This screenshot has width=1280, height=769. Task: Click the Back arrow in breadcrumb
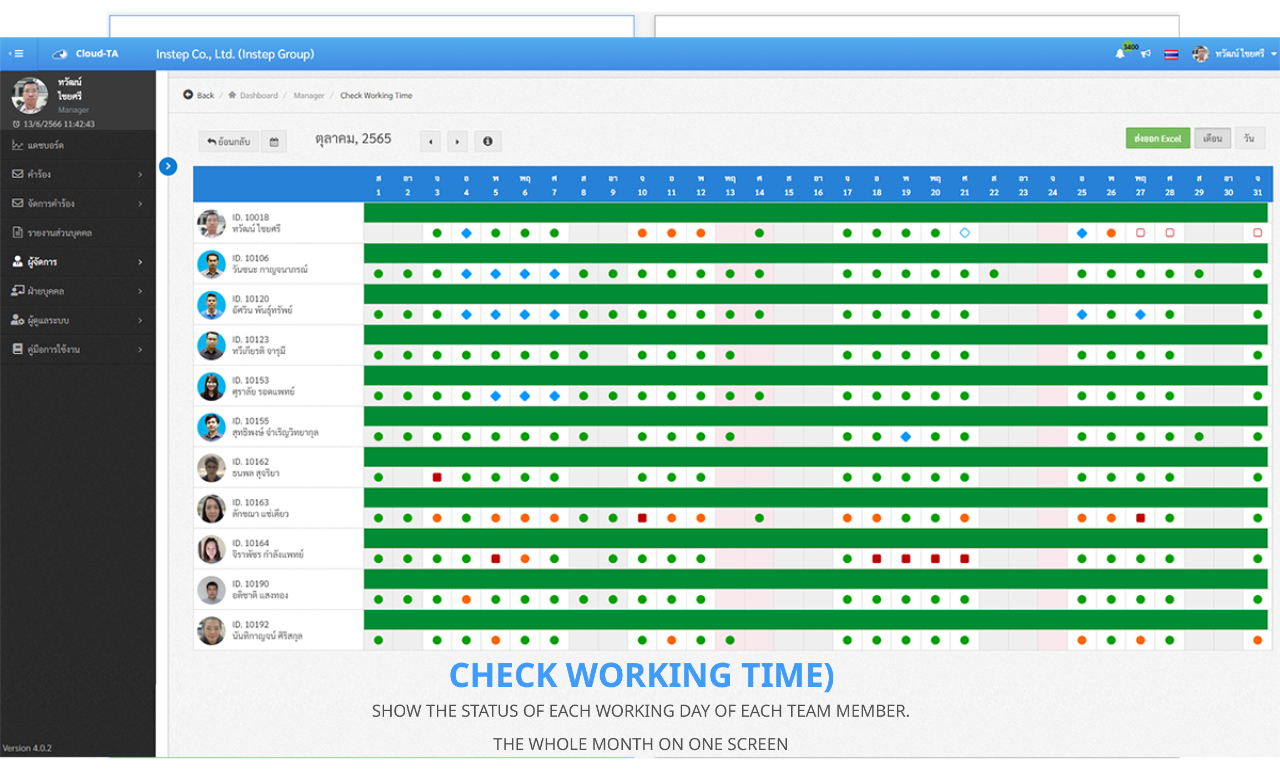[199, 96]
